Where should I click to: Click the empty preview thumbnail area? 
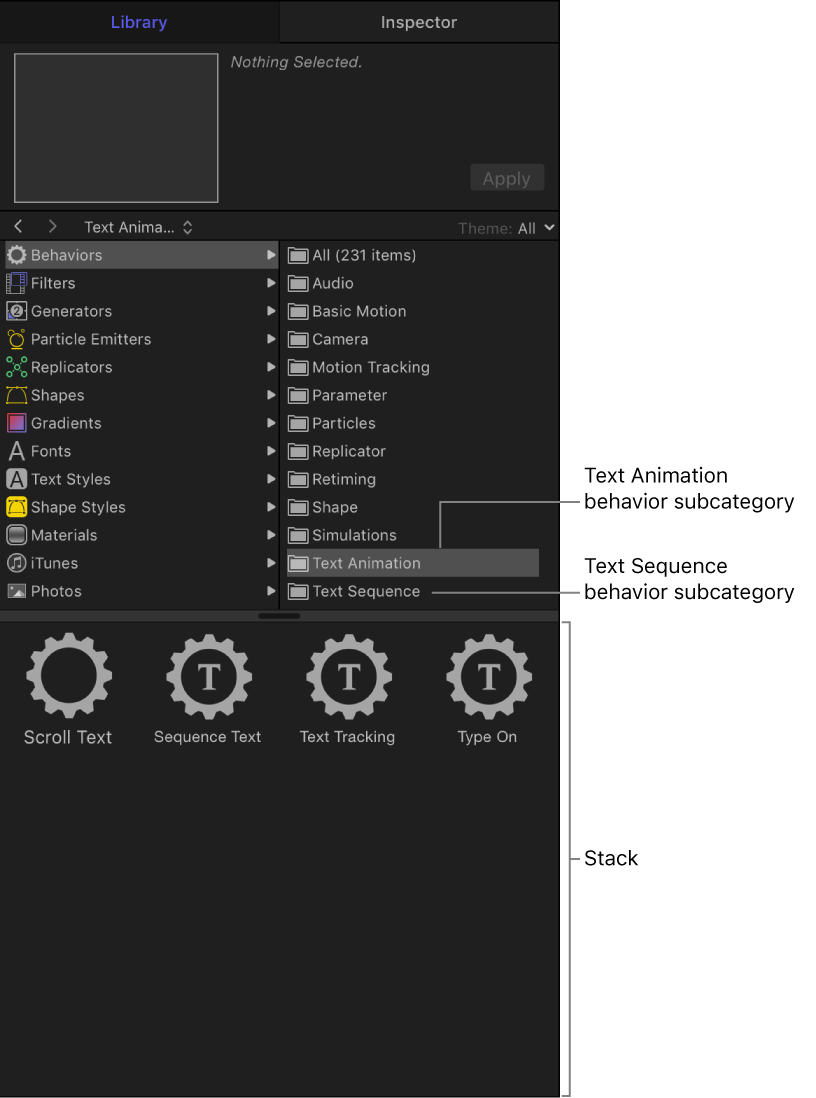(x=116, y=128)
